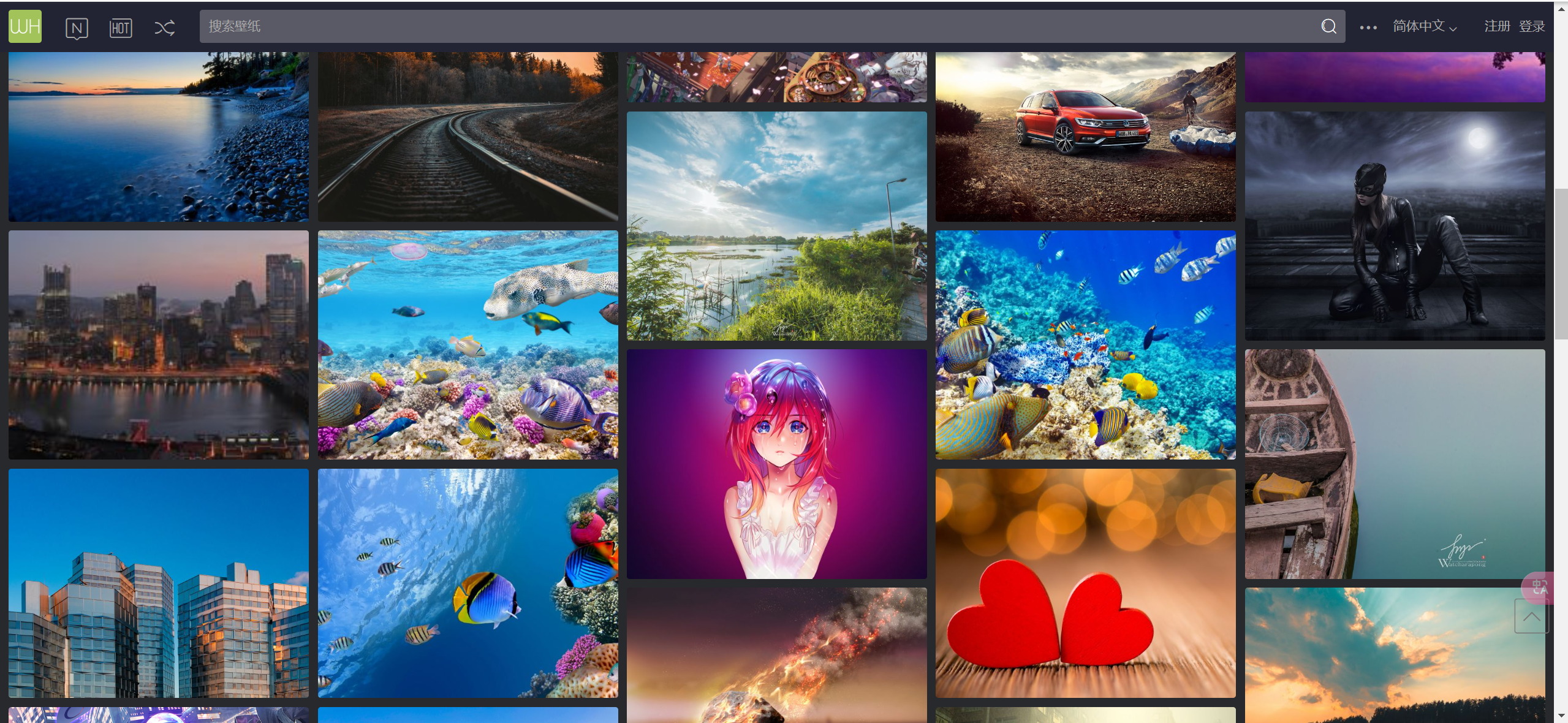Open the pink-haired anime girl wallpaper
This screenshot has height=723, width=1568.
click(776, 464)
